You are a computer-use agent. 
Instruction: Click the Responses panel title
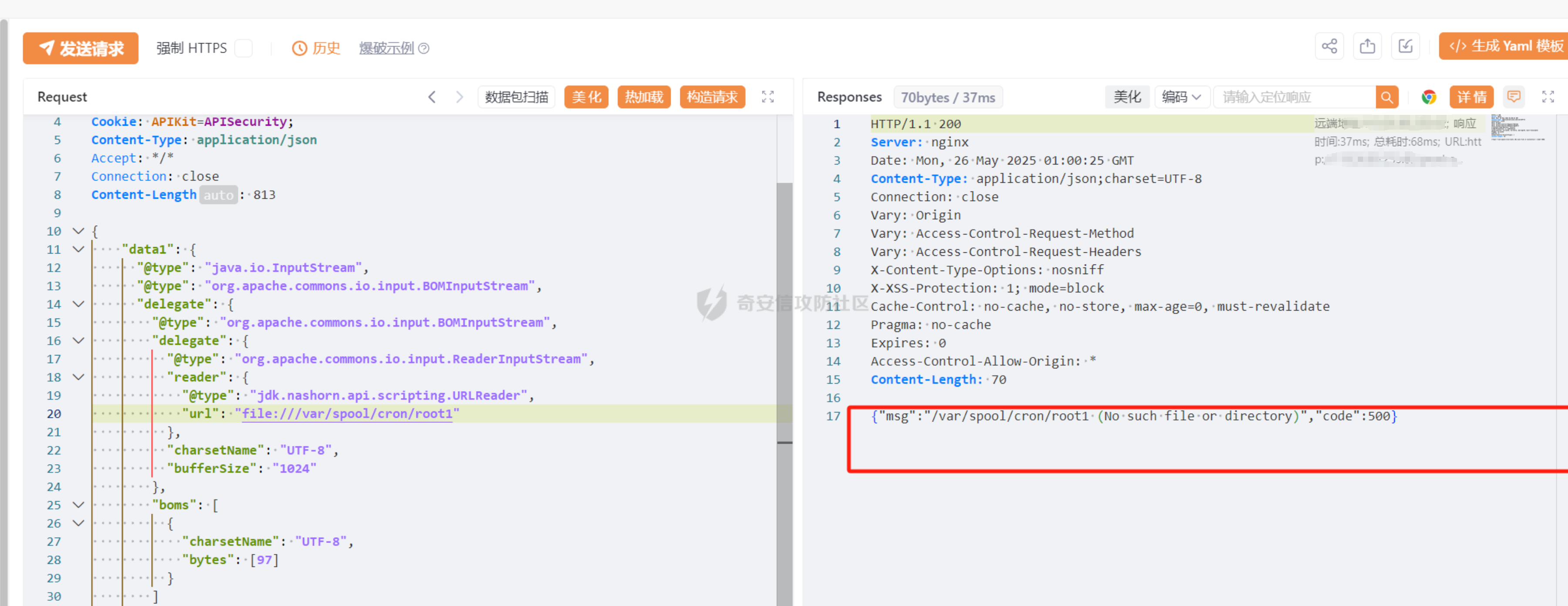[x=849, y=97]
